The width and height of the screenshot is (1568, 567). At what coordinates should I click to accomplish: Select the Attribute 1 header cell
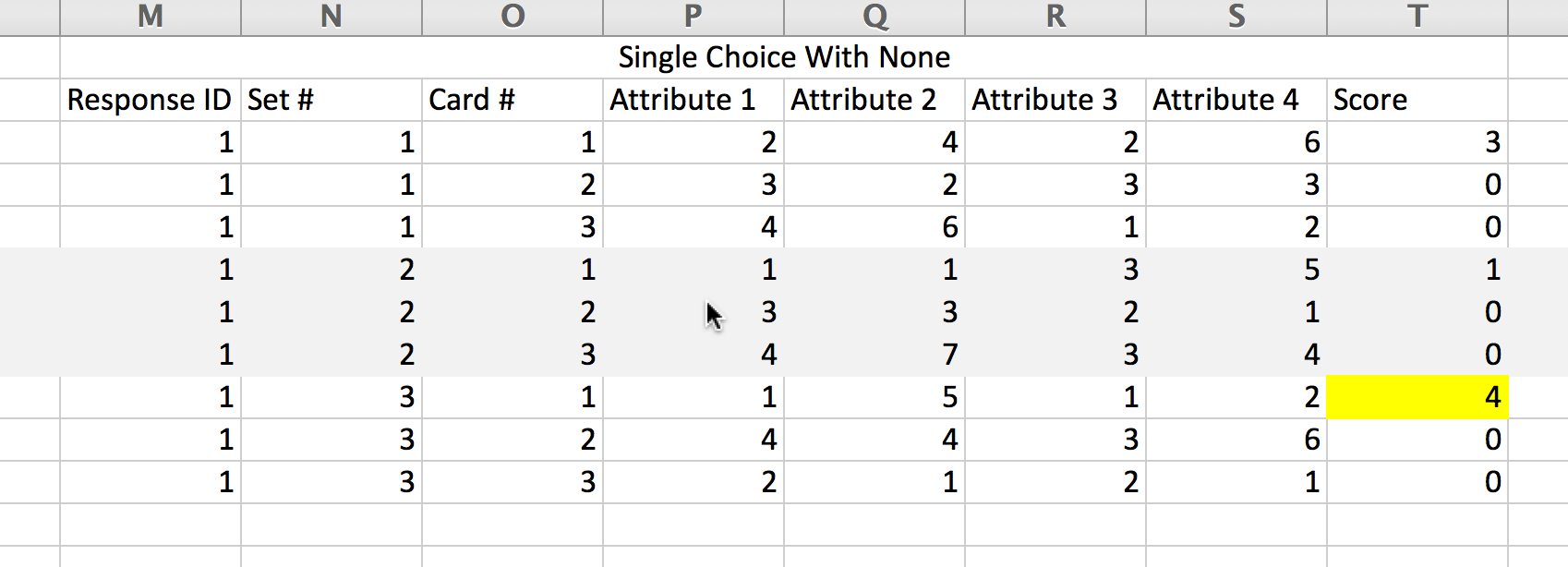pyautogui.click(x=694, y=100)
